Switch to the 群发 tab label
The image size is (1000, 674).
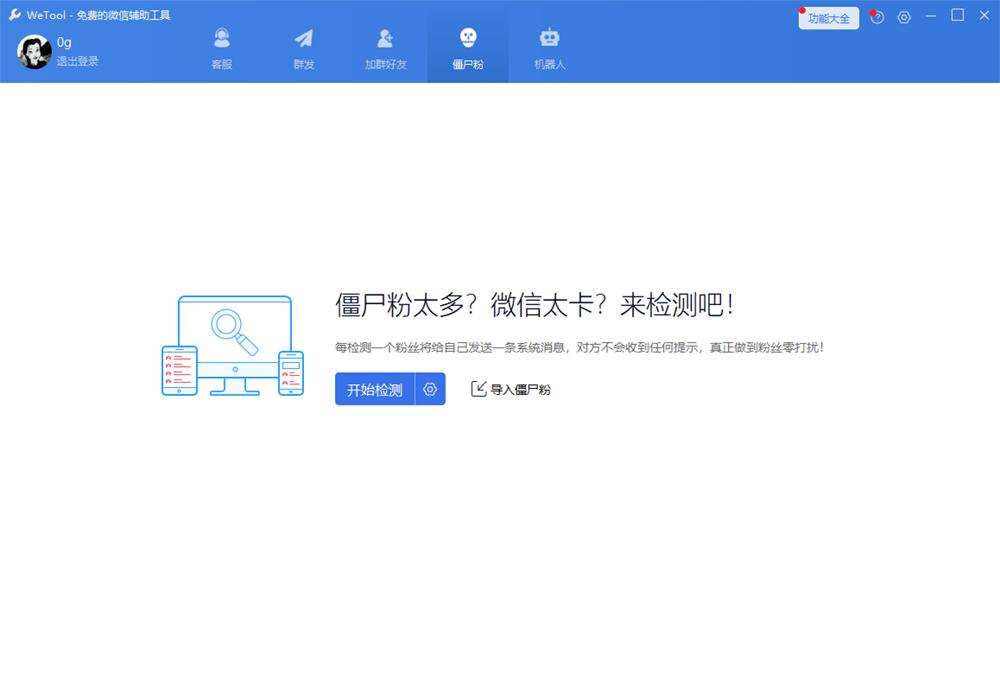click(304, 64)
